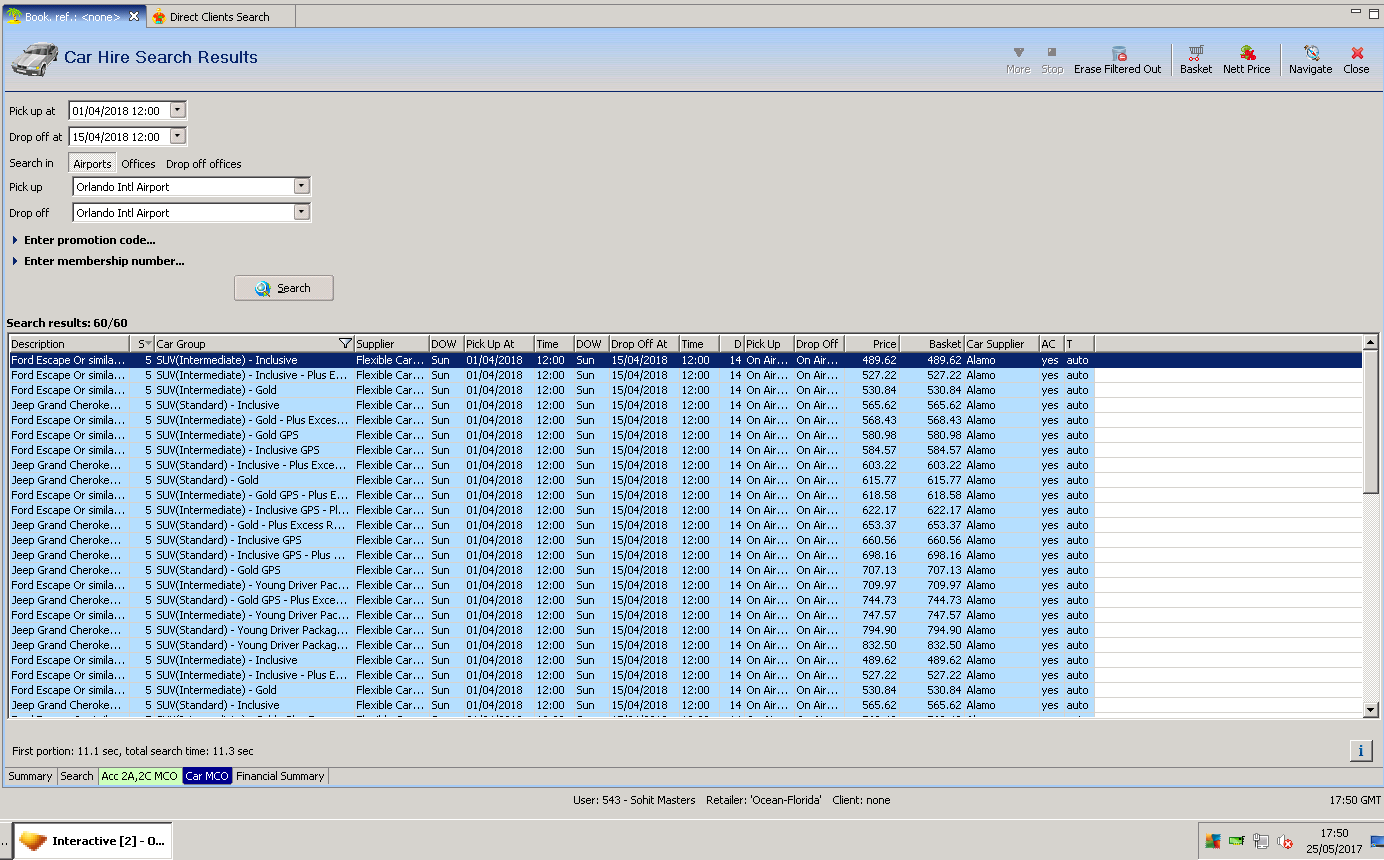This screenshot has height=860, width=1384.
Task: Click the Drop Off At column header
Action: [644, 344]
